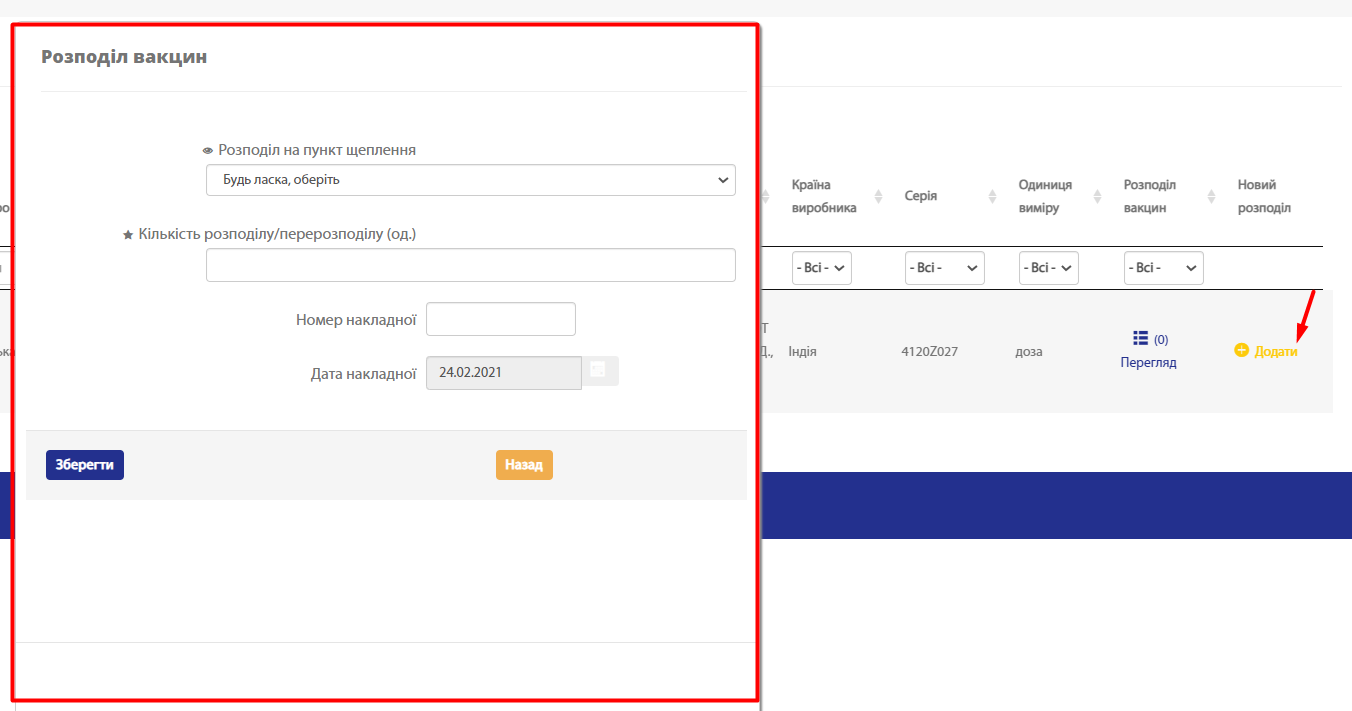The width and height of the screenshot is (1352, 711).
Task: Focus the Номер накладної text field
Action: coord(500,320)
